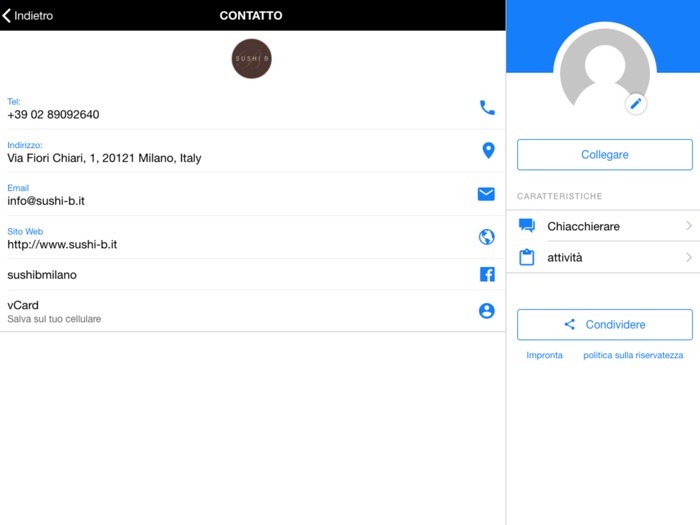This screenshot has width=700, height=525.
Task: Expand the attività chevron
Action: click(689, 257)
